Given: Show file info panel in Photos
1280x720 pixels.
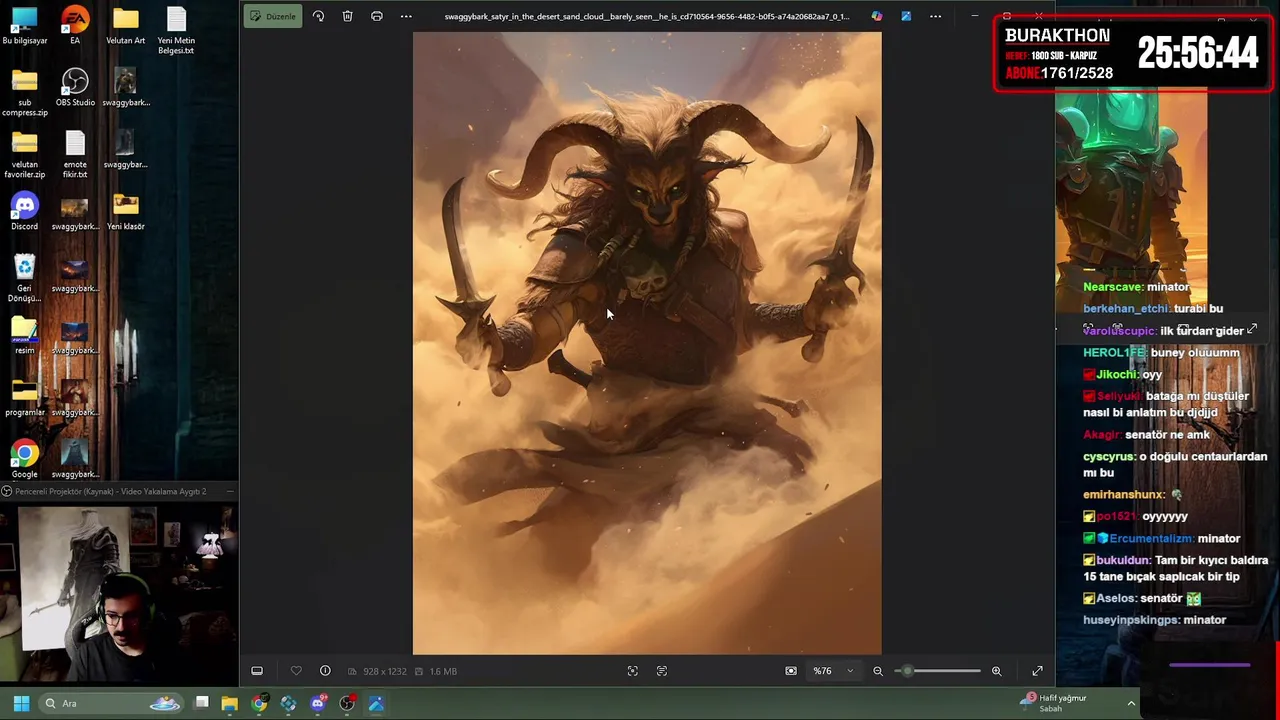Looking at the screenshot, I should (x=325, y=671).
